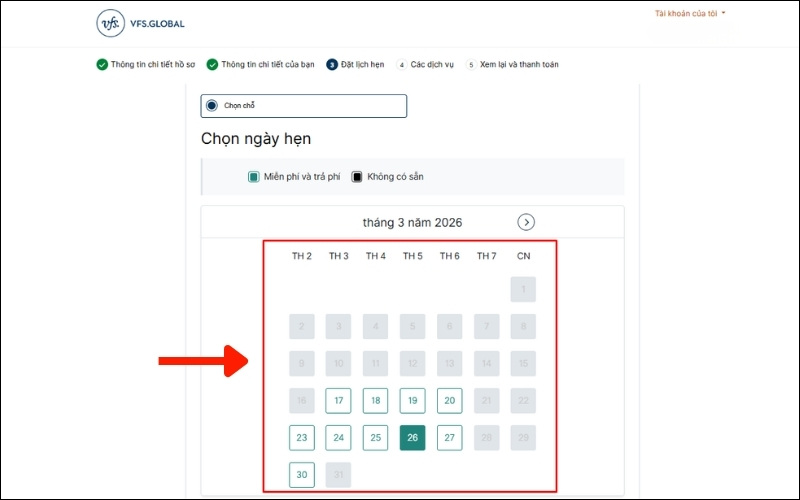Go to step Thông tin chi tiết của bạn

coord(264,65)
